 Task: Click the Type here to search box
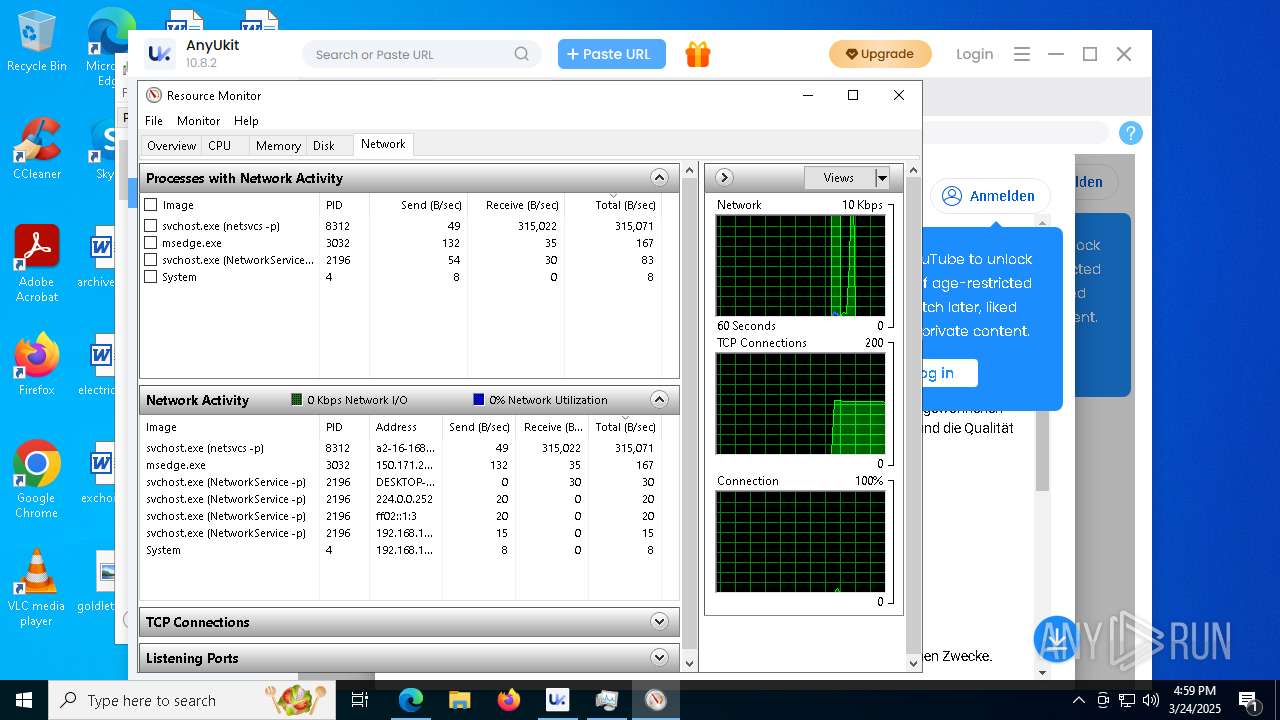(192, 700)
